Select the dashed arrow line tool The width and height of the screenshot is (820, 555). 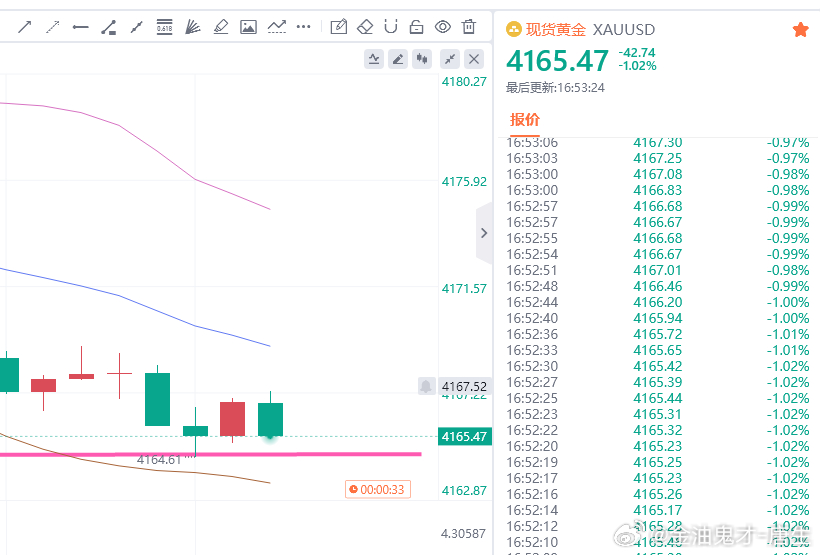point(52,27)
